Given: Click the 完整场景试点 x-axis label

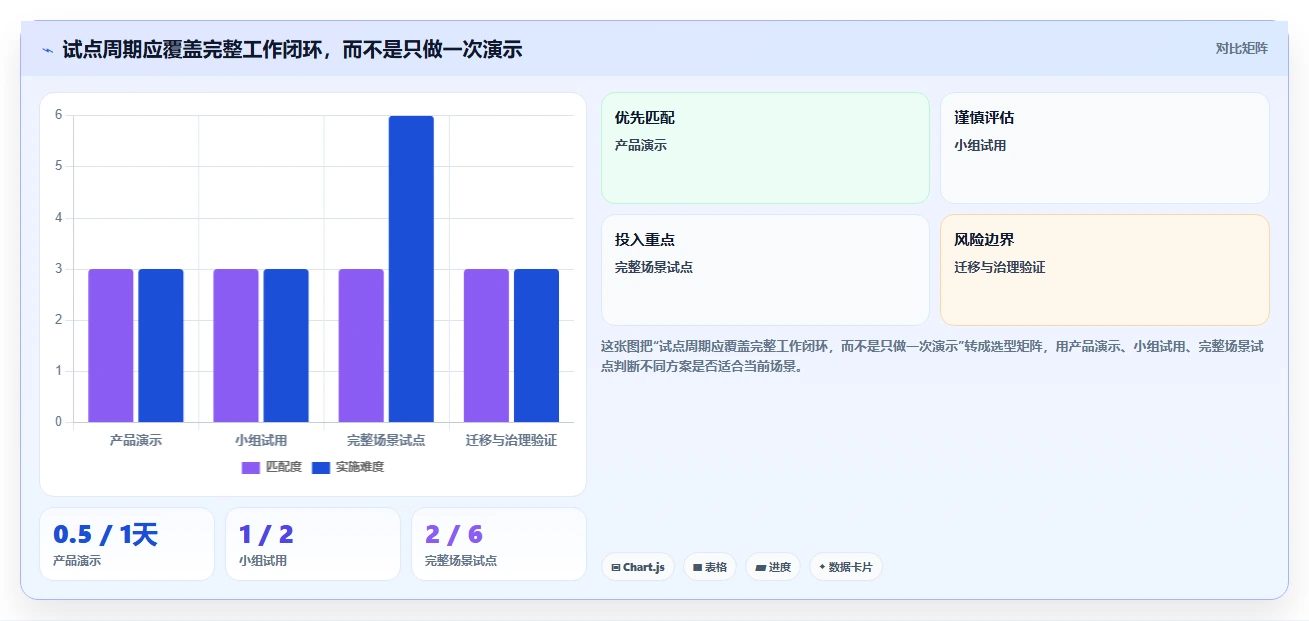Looking at the screenshot, I should pos(386,440).
